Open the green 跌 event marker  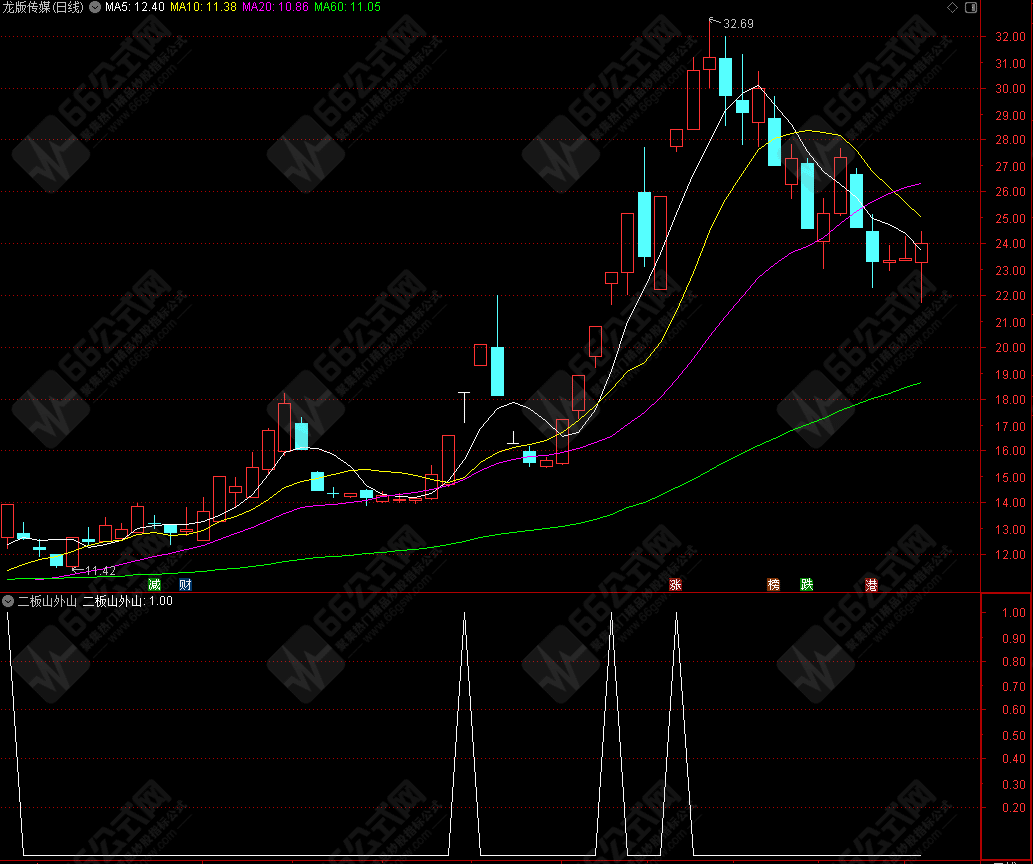806,585
